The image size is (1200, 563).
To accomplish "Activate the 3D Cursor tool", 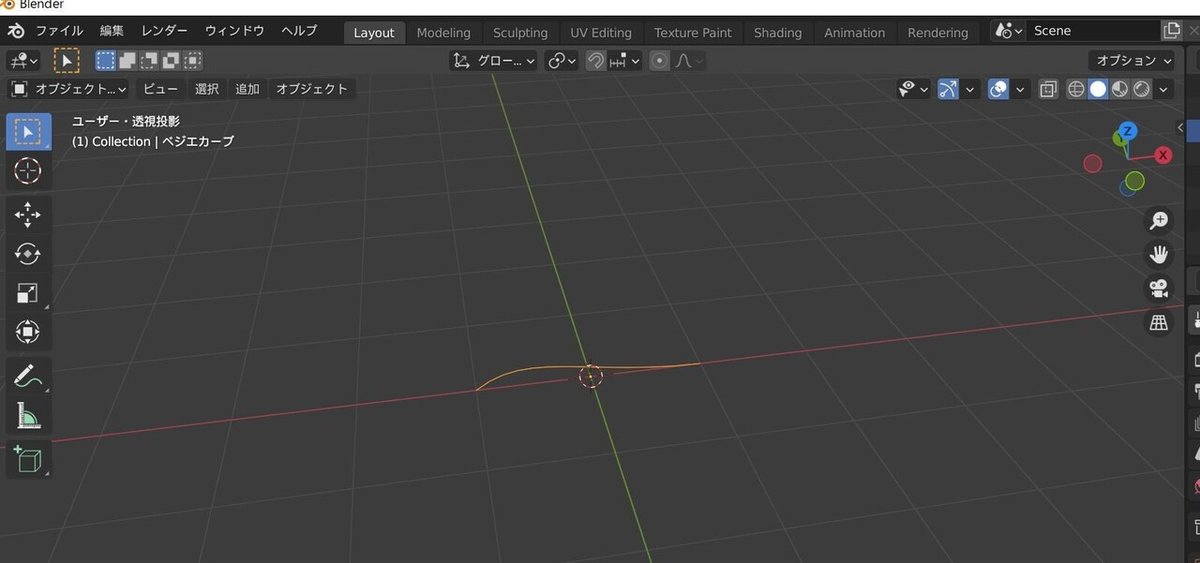I will [x=28, y=171].
